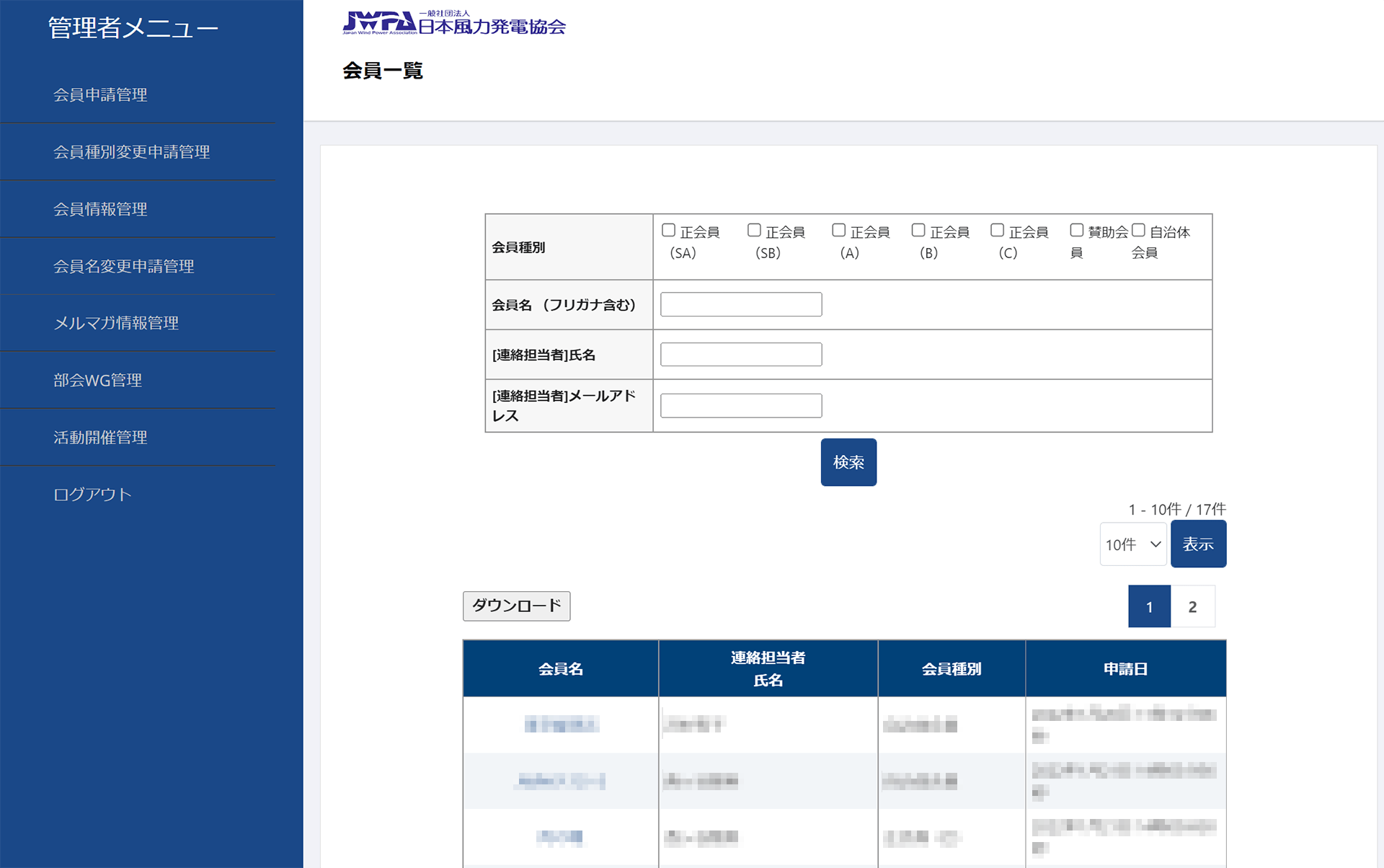Enable 正会員 (B) checkbox
The height and width of the screenshot is (868, 1384).
[x=918, y=230]
